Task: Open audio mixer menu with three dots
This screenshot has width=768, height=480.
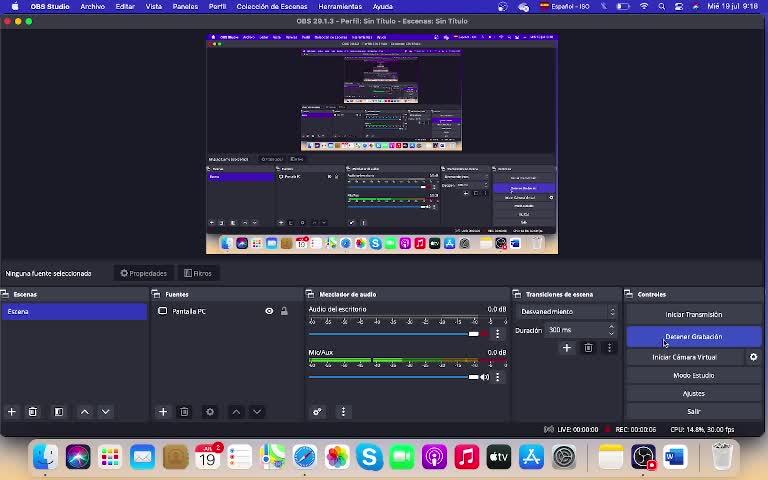Action: [x=343, y=412]
